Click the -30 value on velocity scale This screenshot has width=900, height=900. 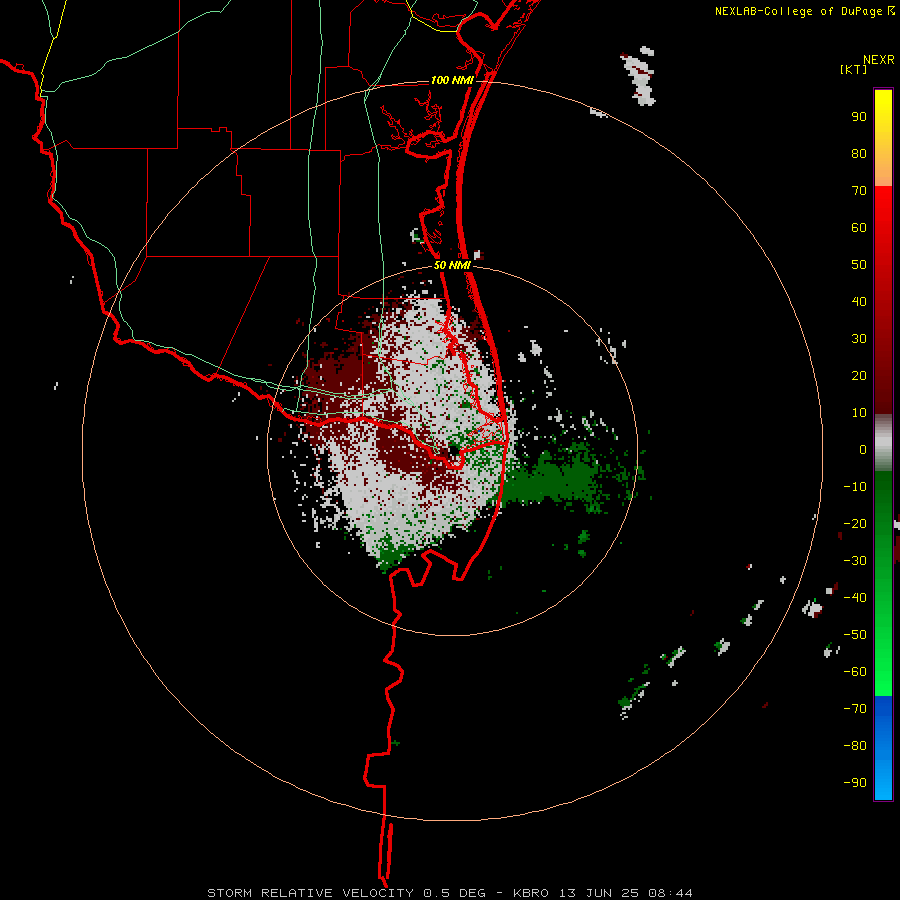tap(855, 561)
